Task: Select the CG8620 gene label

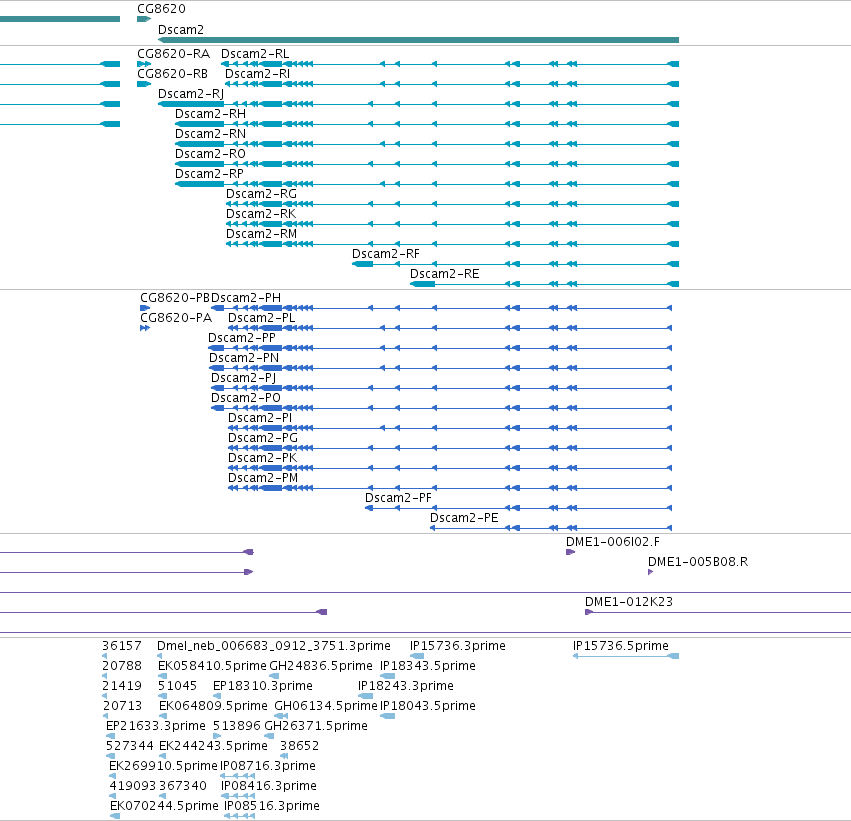Action: 161,9
